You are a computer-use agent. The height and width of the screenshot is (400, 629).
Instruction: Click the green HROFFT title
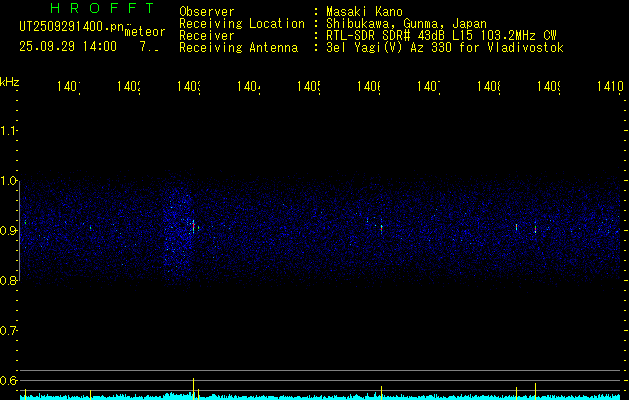tap(102, 8)
